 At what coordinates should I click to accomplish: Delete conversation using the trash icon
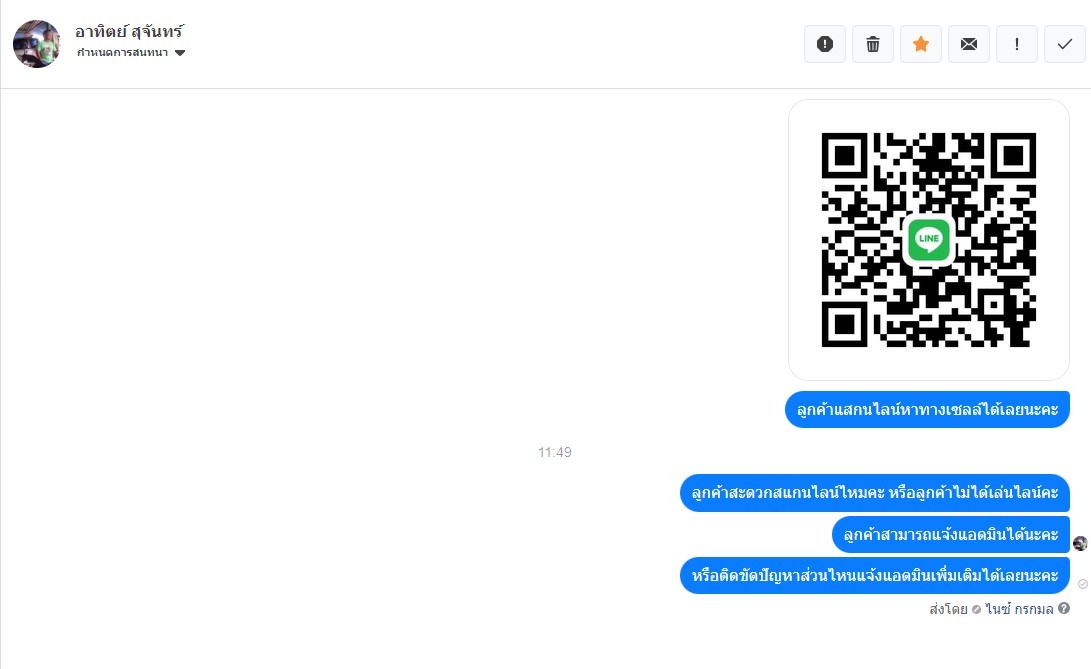[x=873, y=44]
